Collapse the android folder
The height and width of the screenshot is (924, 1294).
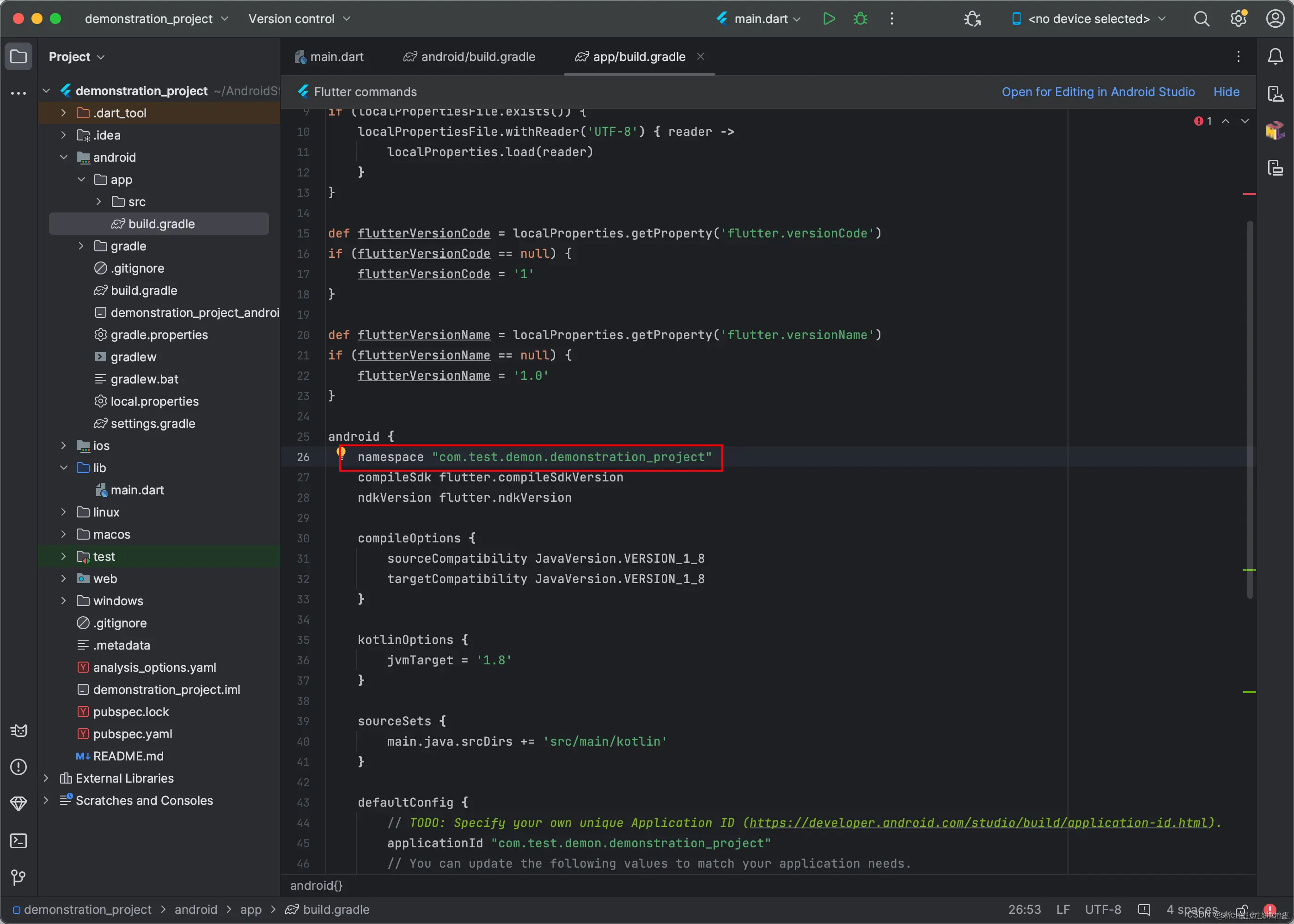(x=63, y=157)
